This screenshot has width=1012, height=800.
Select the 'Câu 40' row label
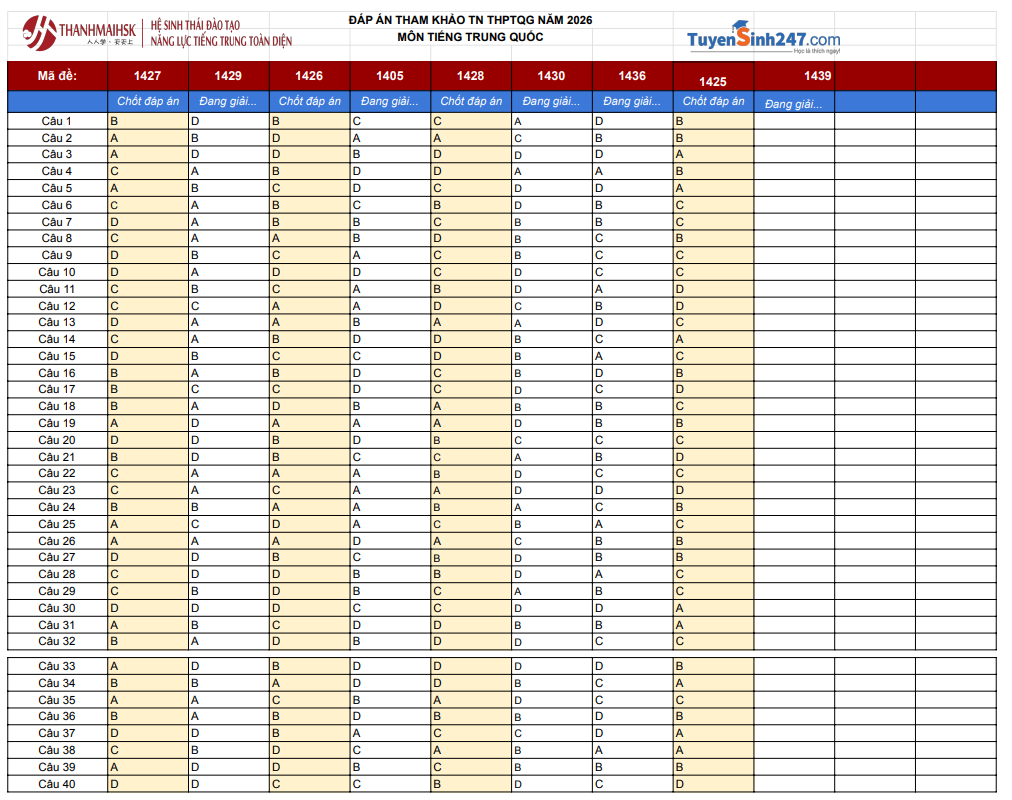tap(57, 784)
